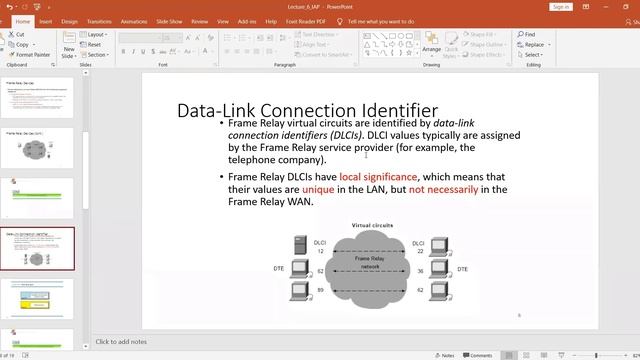640x360 pixels.
Task: Open Shape Fill dropdown
Action: (480, 34)
